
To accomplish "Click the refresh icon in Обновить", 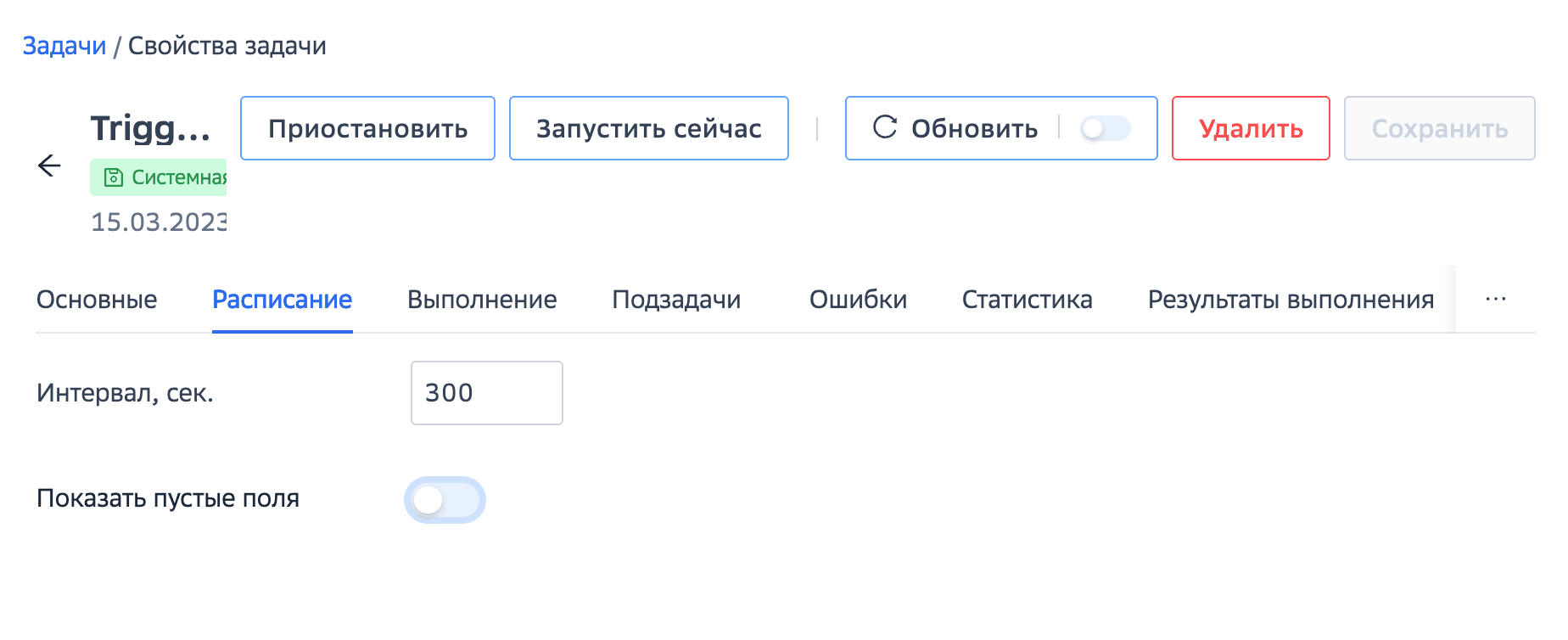I will (x=885, y=127).
